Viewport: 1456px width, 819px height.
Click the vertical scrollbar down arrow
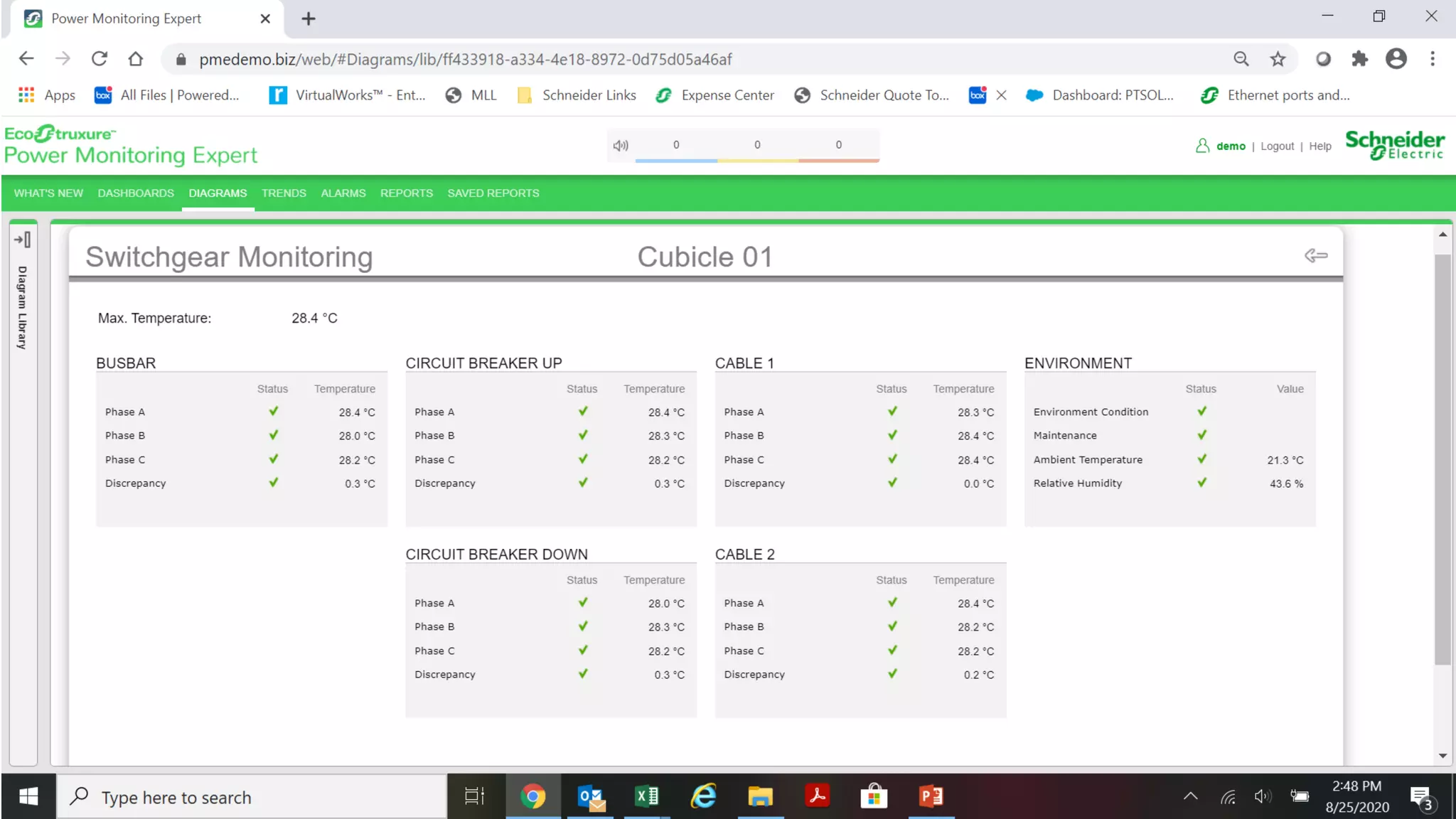click(x=1442, y=756)
